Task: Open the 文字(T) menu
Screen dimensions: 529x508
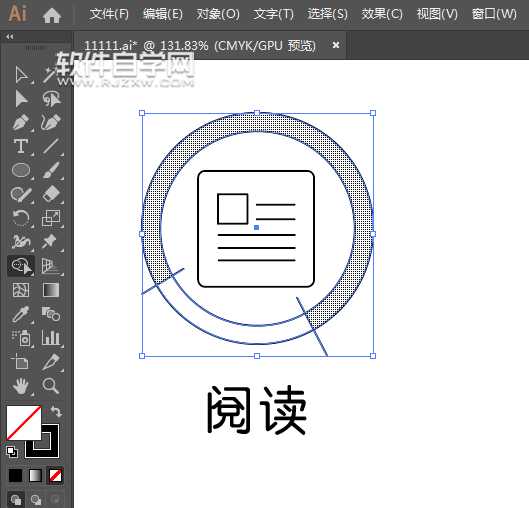Action: (x=274, y=14)
